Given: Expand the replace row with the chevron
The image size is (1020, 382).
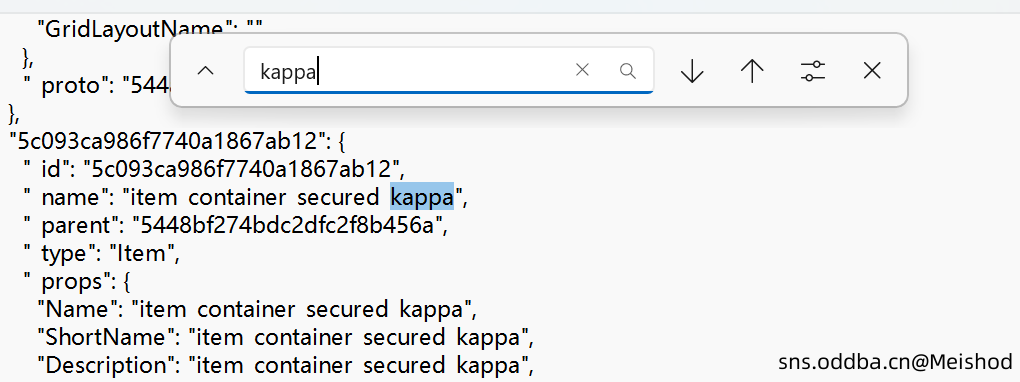Looking at the screenshot, I should click(x=206, y=70).
